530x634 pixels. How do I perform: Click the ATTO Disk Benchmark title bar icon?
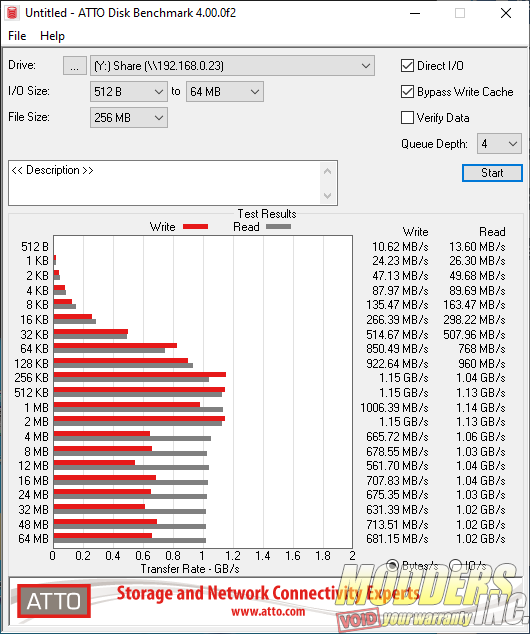(x=13, y=13)
